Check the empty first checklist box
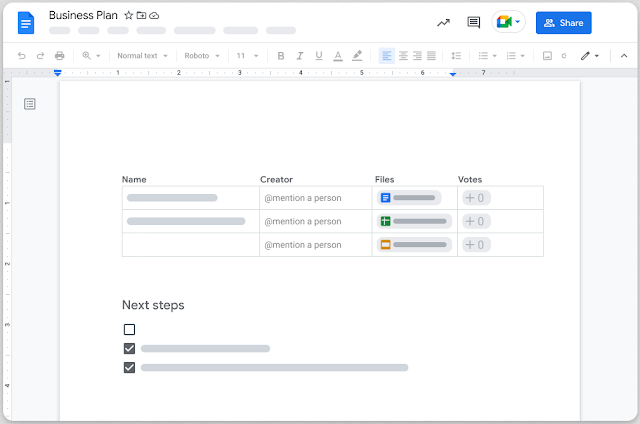The height and width of the screenshot is (424, 640). point(129,329)
